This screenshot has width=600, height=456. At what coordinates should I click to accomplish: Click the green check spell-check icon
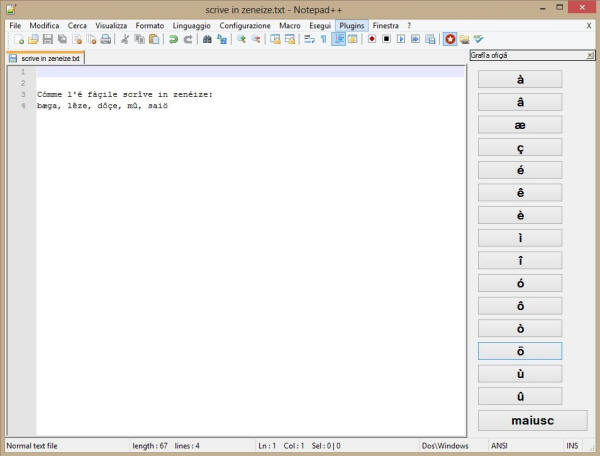(x=479, y=39)
